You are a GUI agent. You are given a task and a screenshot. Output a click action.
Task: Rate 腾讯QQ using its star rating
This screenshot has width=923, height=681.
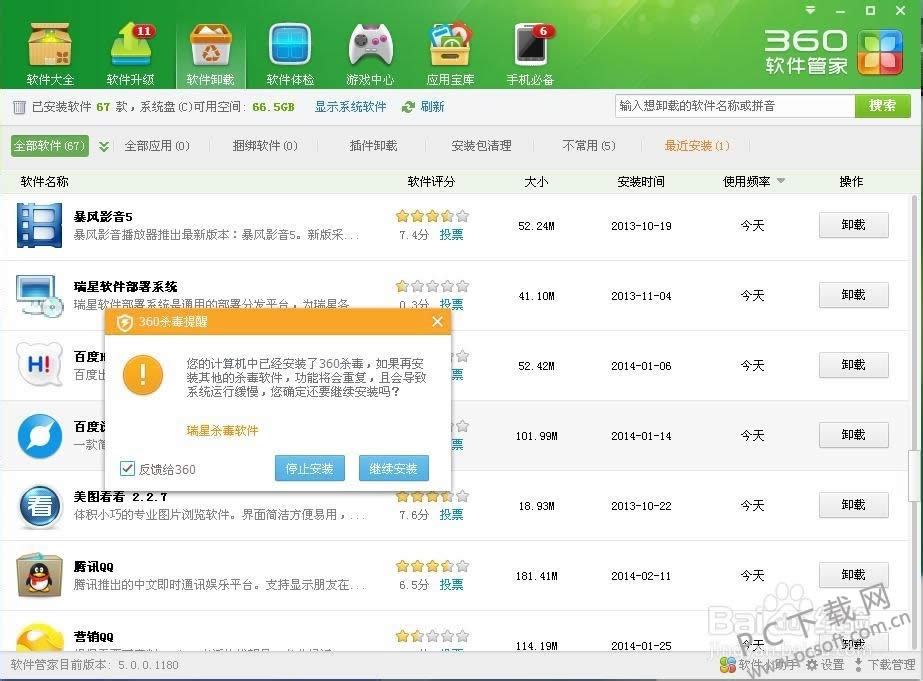coord(432,566)
